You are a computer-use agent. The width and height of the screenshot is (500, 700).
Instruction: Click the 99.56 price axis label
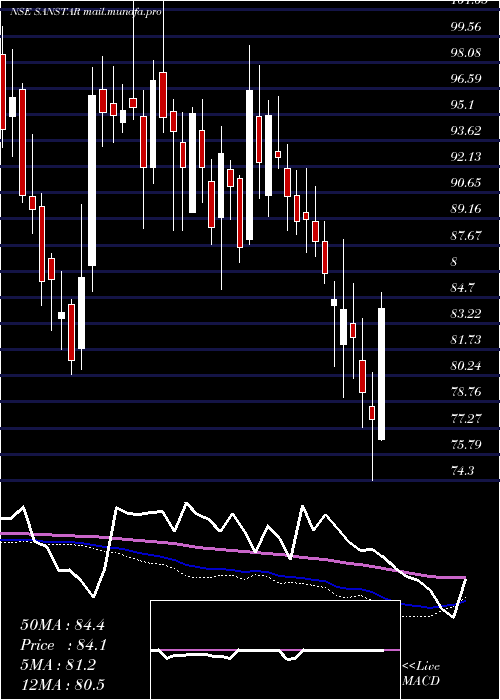(466, 26)
